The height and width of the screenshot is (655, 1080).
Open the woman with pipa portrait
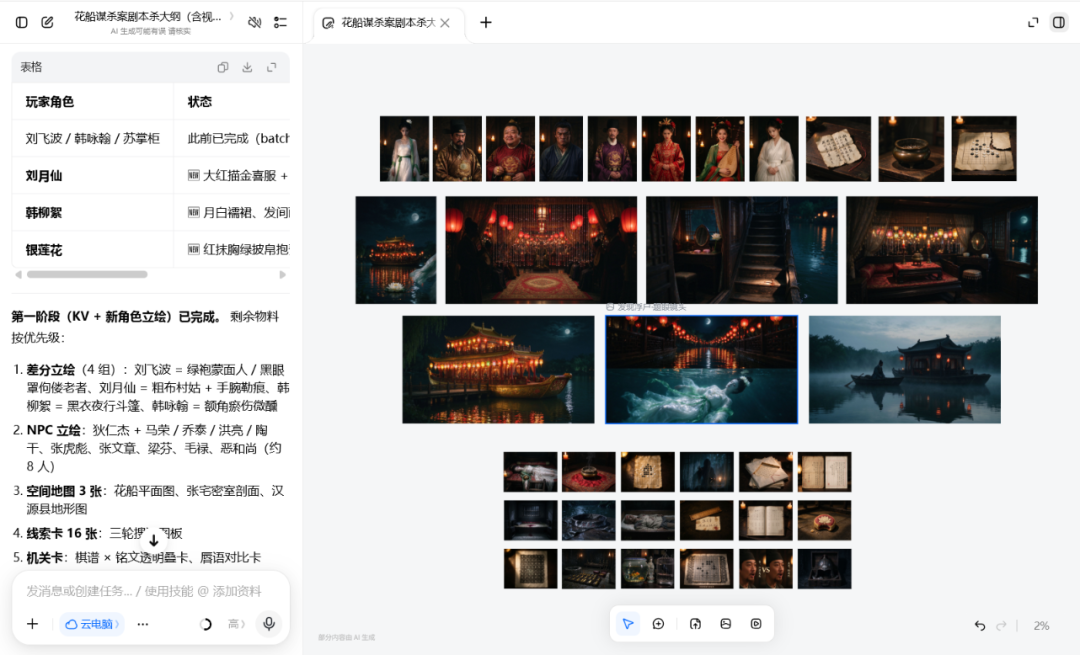[x=720, y=149]
